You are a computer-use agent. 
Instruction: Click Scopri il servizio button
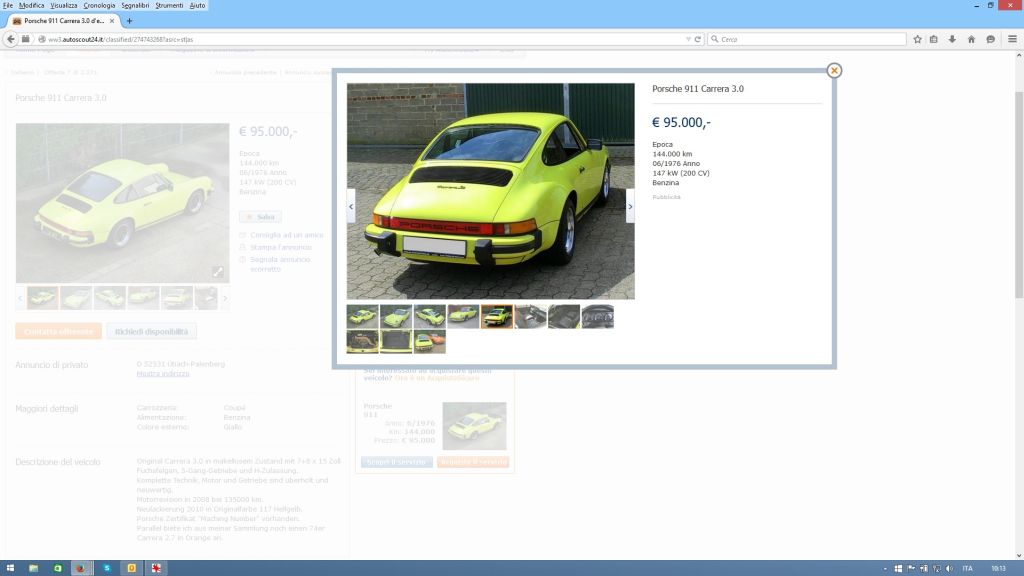[396, 462]
